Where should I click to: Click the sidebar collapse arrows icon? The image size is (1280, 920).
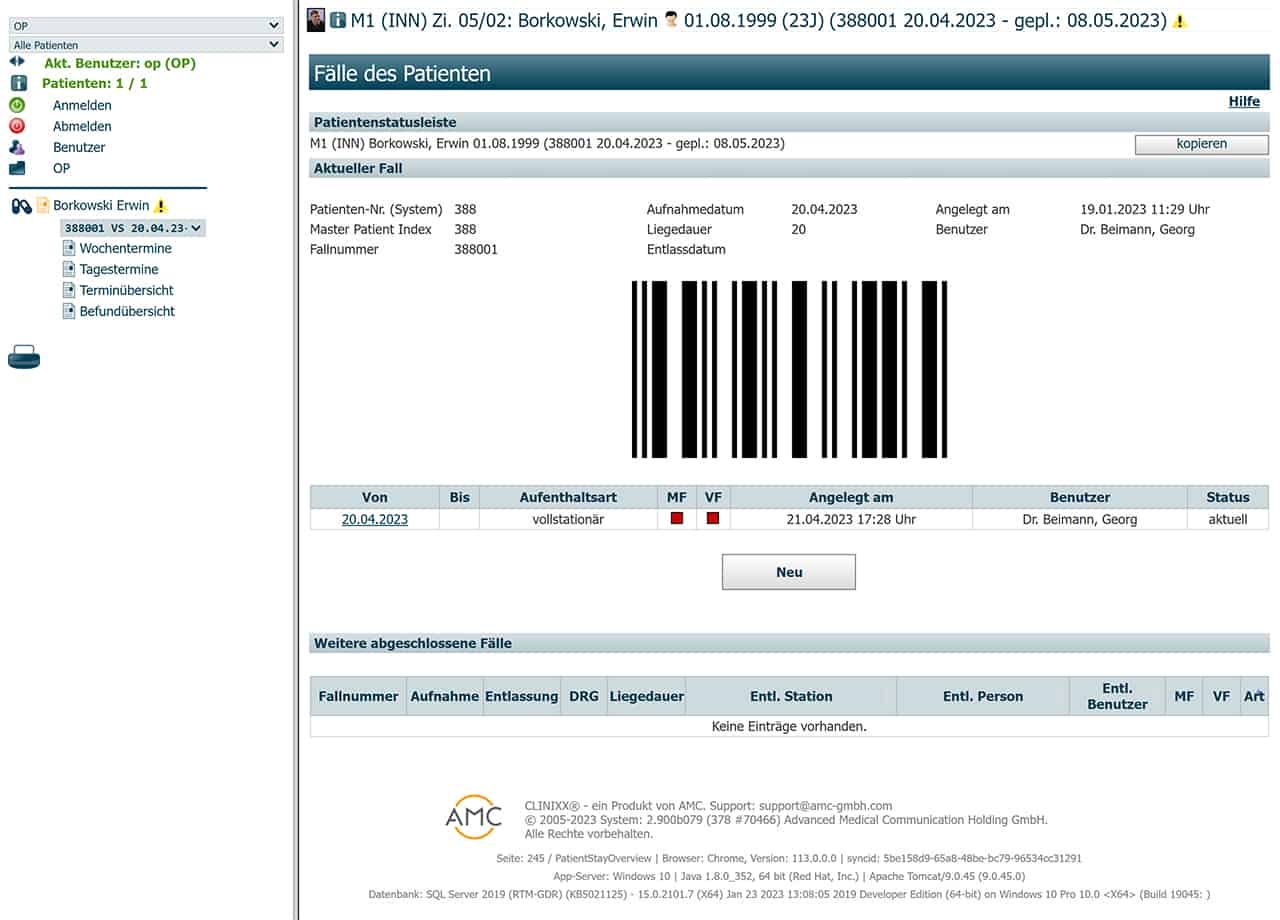(17, 62)
